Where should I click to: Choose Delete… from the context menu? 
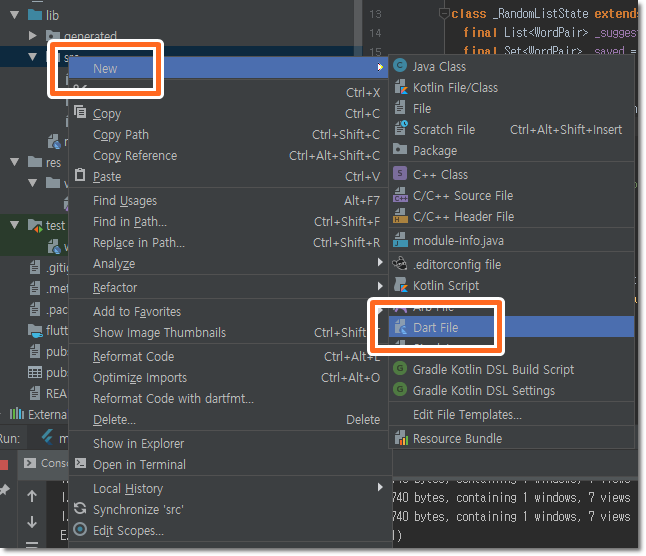click(x=228, y=419)
